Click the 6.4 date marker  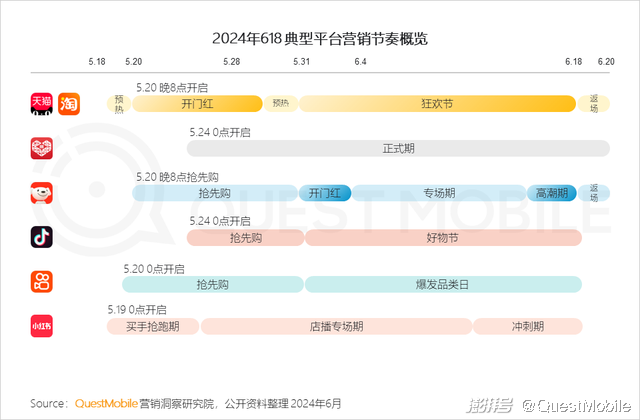[360, 62]
